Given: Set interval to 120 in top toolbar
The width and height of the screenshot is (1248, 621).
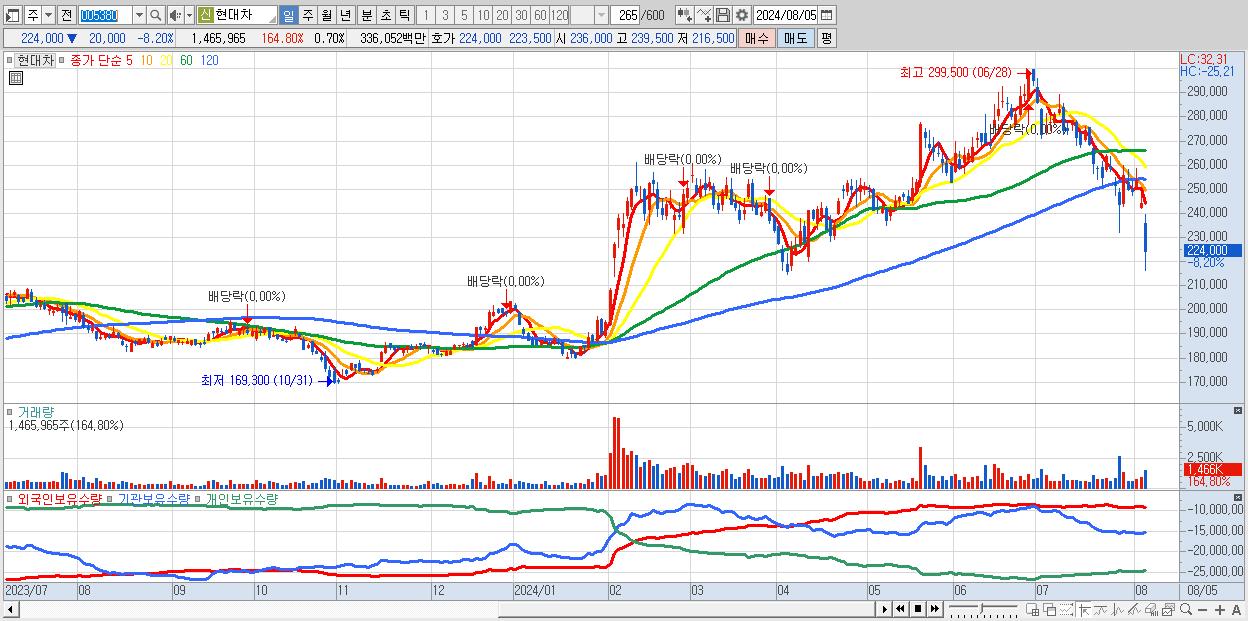Looking at the screenshot, I should pos(560,16).
